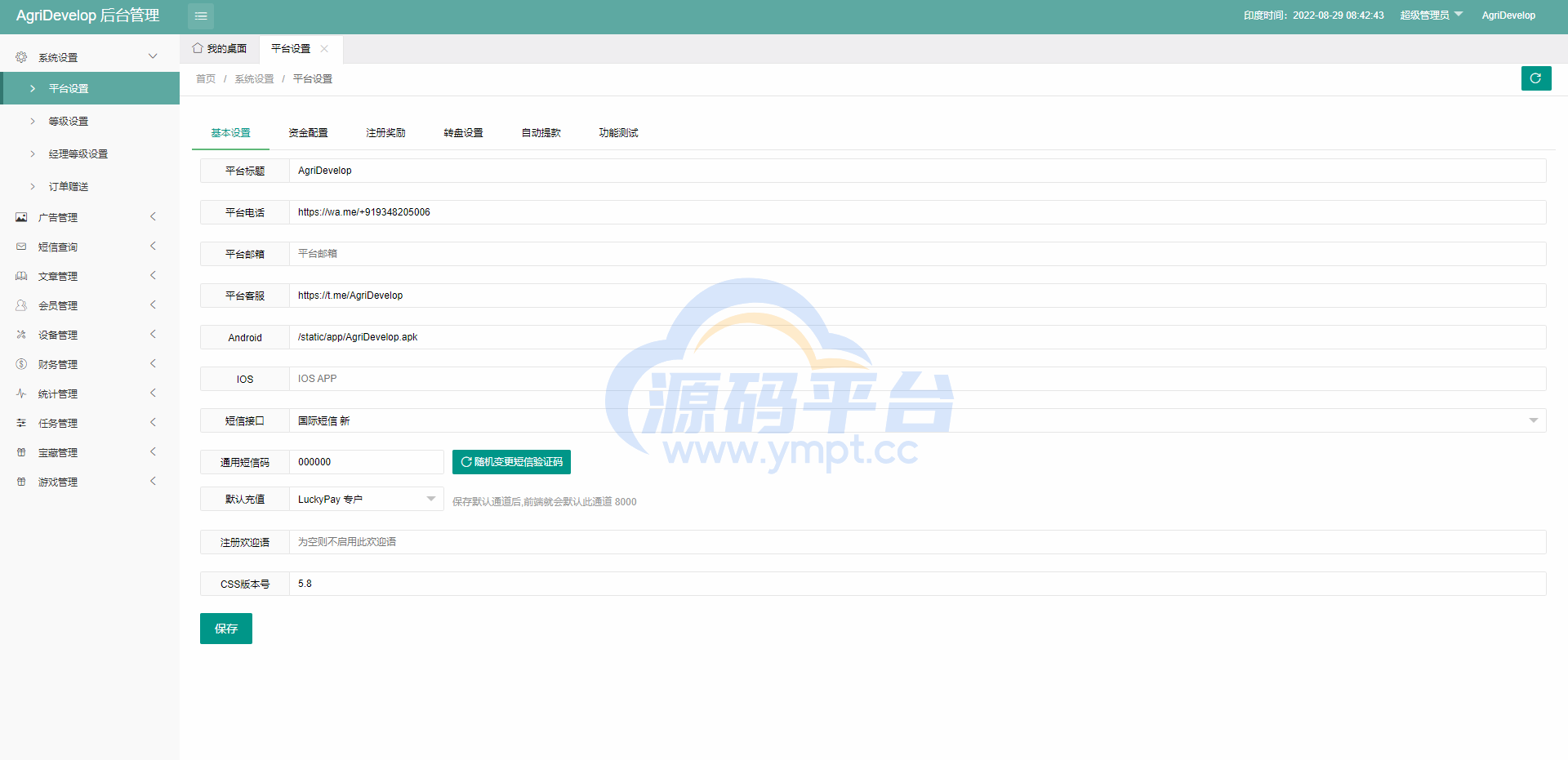This screenshot has width=1568, height=760.
Task: Click the 平台标题 input field
Action: pos(917,171)
